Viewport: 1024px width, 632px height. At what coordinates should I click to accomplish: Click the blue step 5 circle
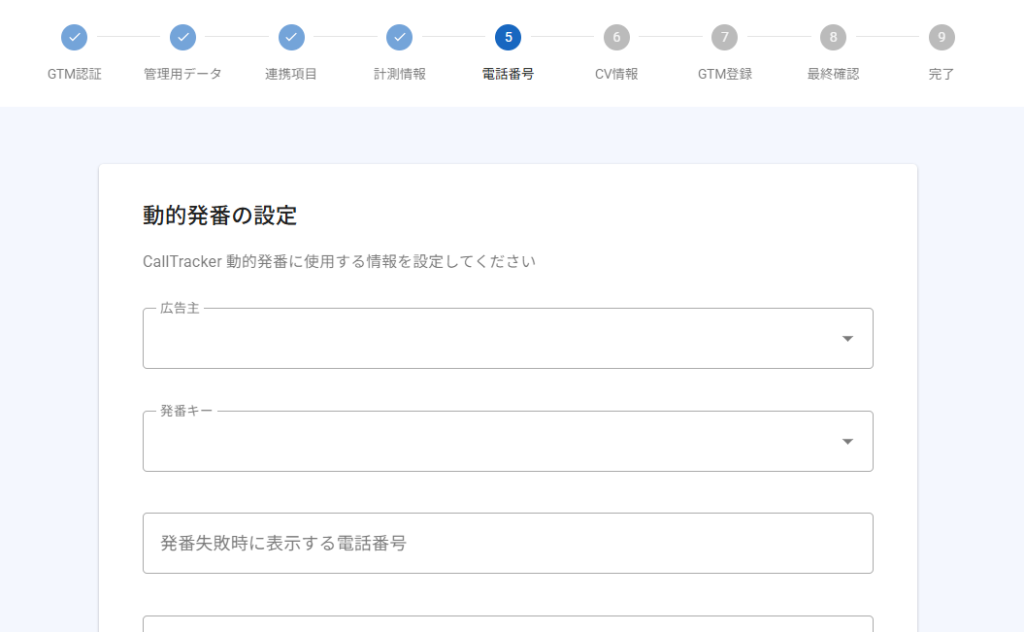click(508, 38)
